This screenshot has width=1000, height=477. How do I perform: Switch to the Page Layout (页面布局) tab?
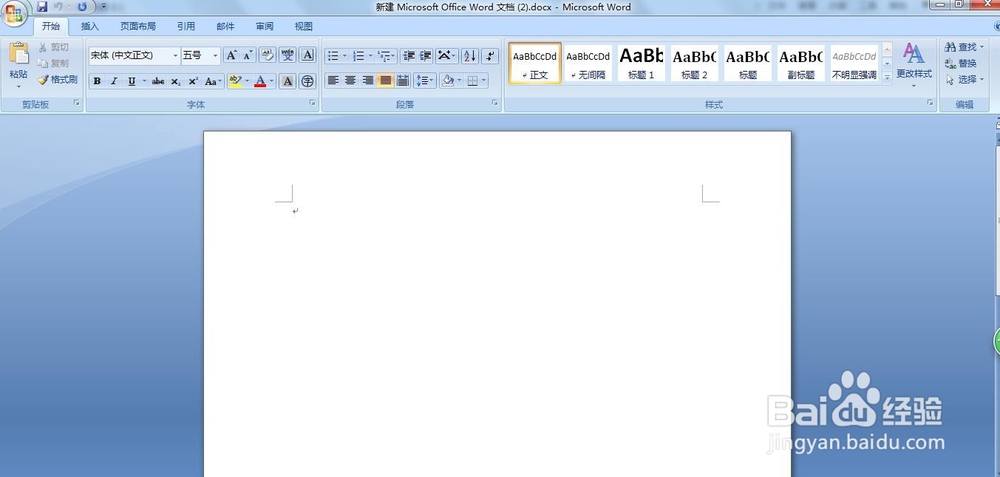pos(138,26)
